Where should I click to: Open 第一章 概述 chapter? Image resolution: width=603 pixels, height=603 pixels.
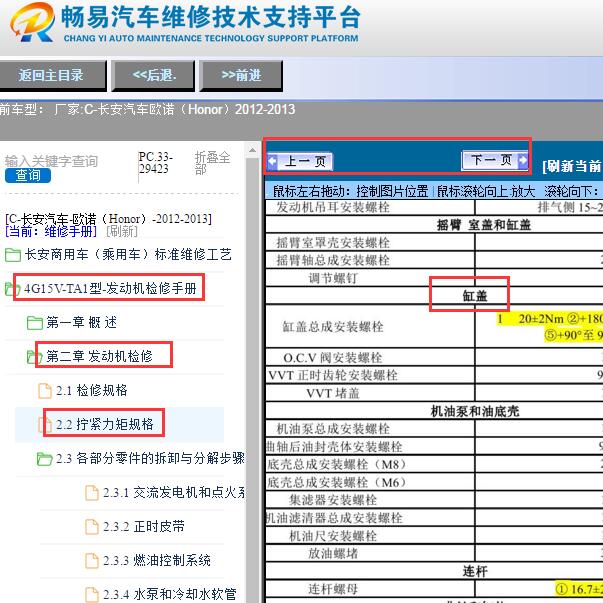tap(82, 322)
